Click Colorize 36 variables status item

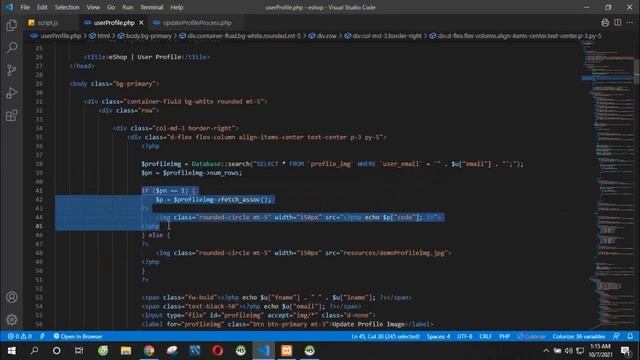click(579, 336)
